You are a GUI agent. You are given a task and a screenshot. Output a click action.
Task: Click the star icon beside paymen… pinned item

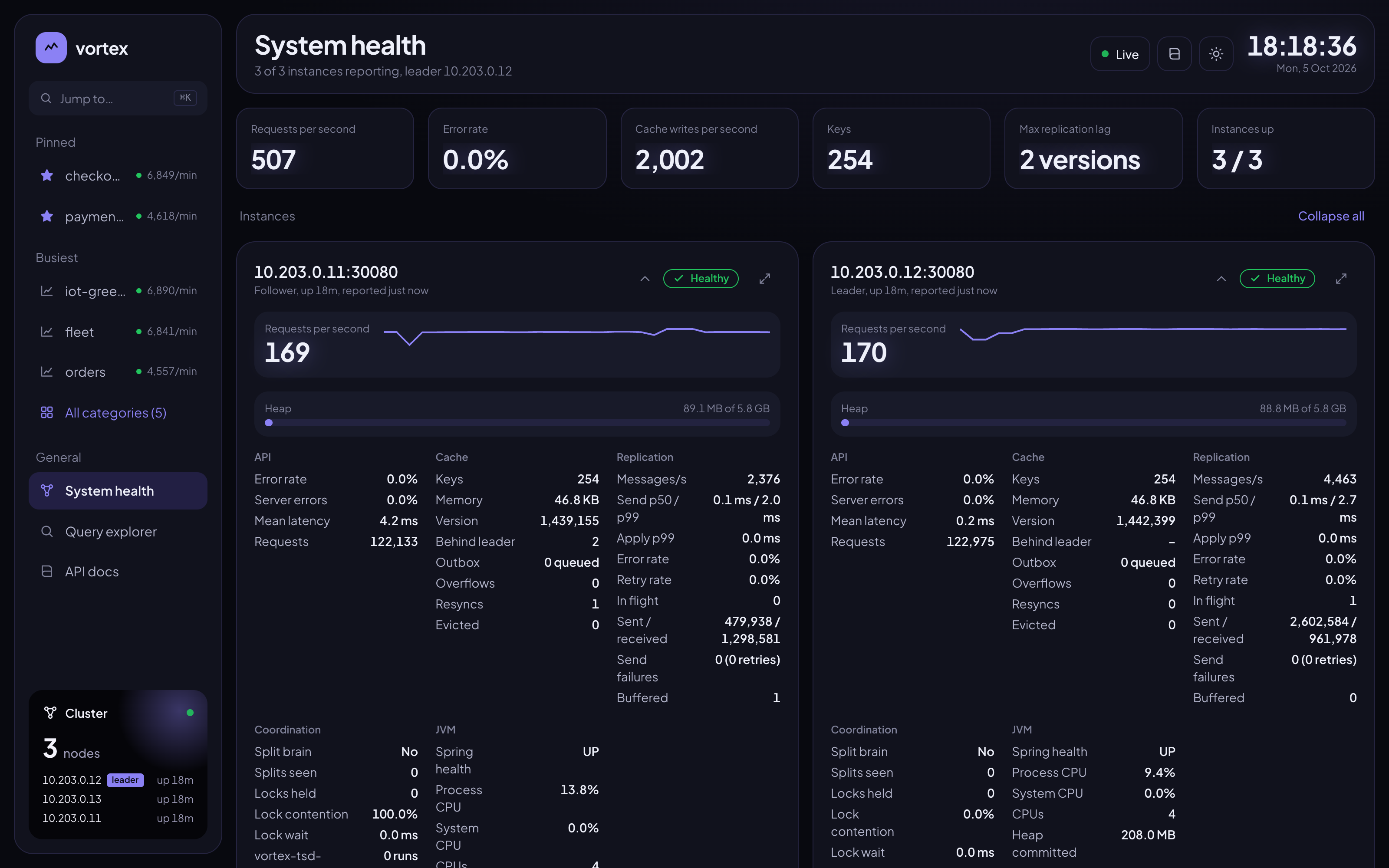(47, 216)
